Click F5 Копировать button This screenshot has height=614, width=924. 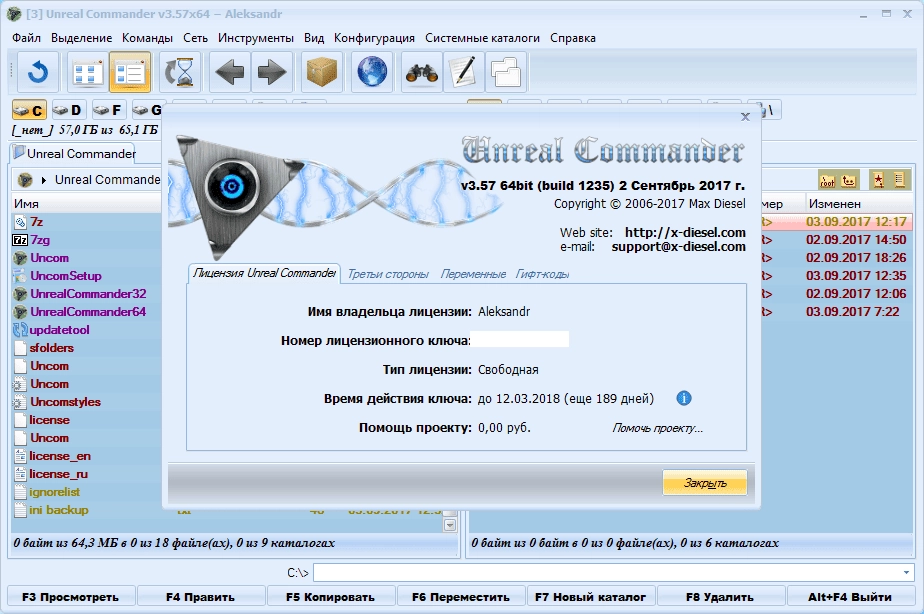point(331,597)
